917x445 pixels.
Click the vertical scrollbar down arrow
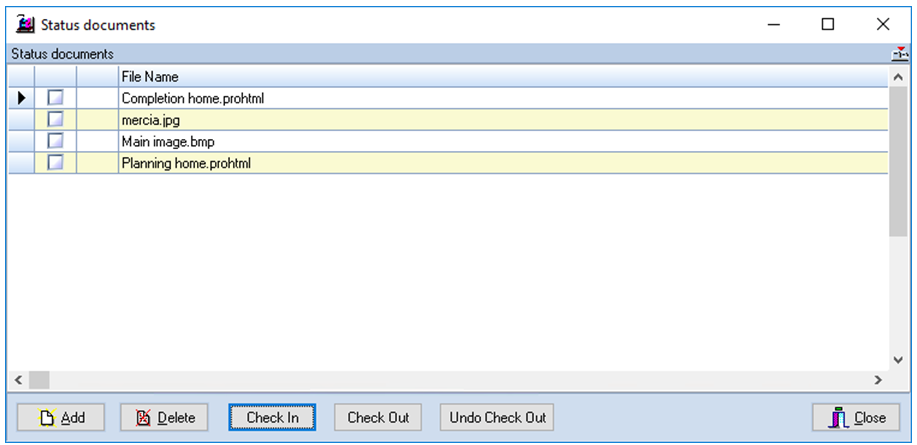pyautogui.click(x=898, y=360)
